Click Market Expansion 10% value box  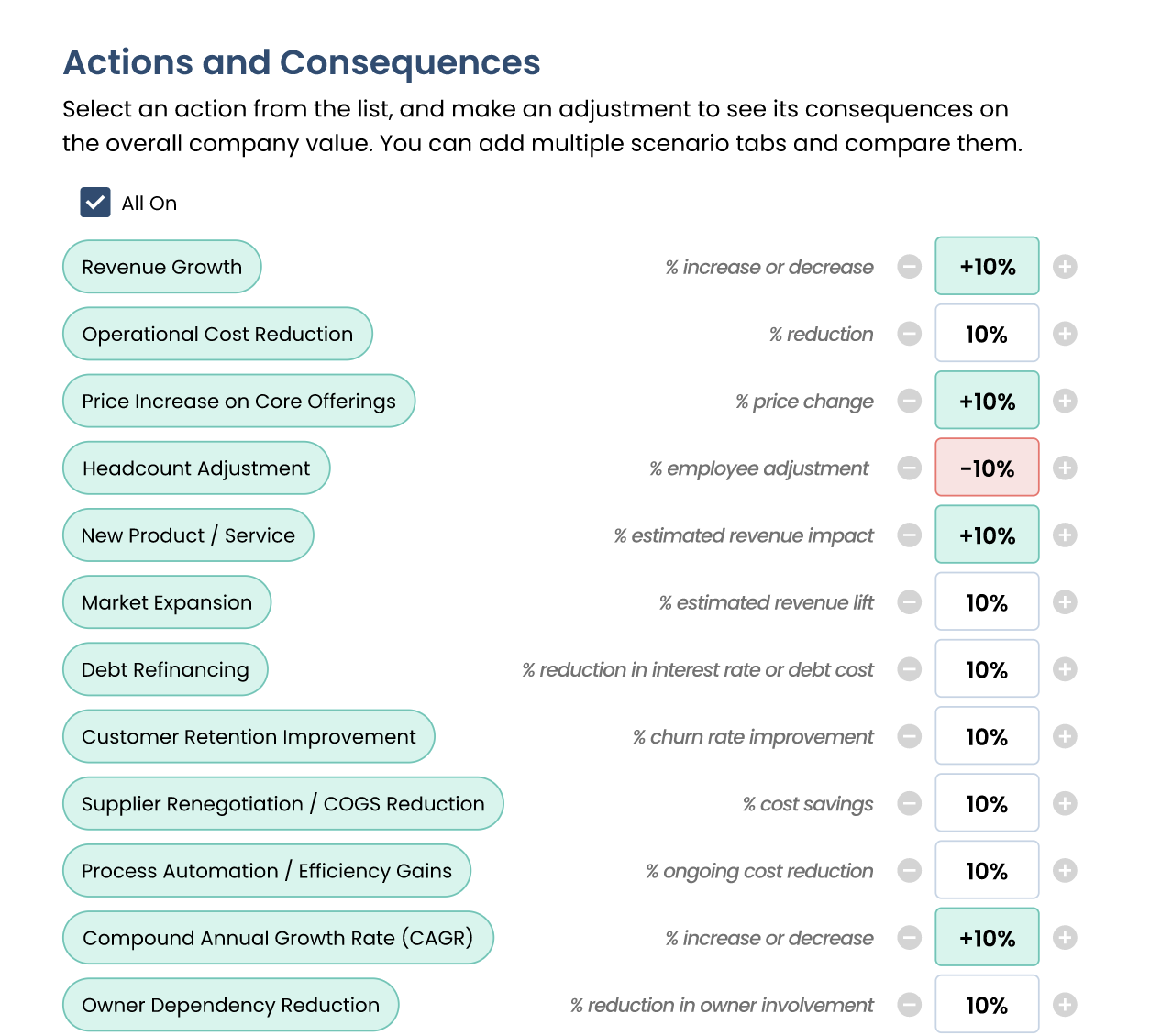click(987, 602)
